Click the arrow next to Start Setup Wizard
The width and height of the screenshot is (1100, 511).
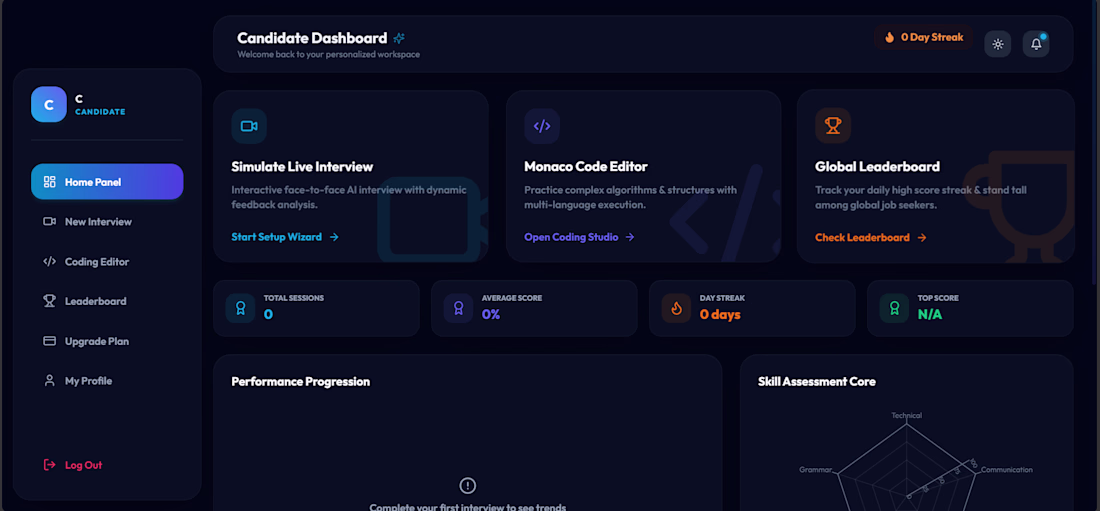click(334, 237)
